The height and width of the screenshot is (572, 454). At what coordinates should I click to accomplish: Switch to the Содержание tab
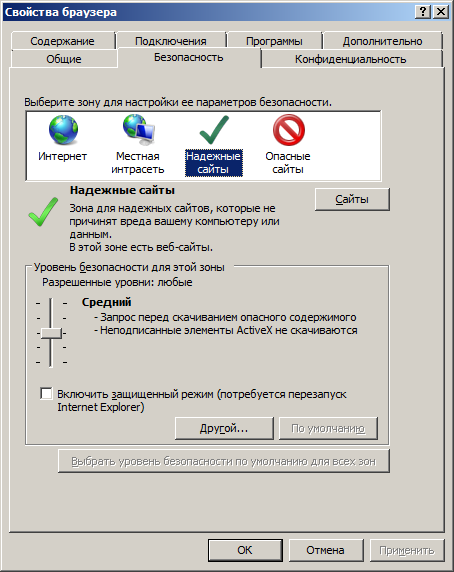(62, 41)
